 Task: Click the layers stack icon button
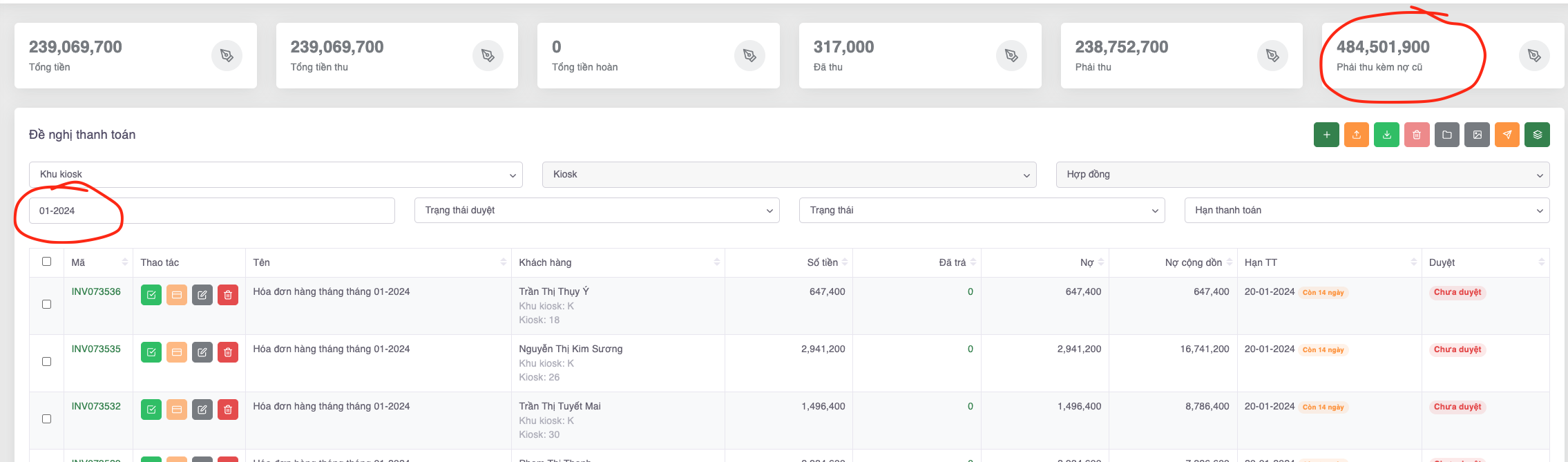coord(1537,135)
